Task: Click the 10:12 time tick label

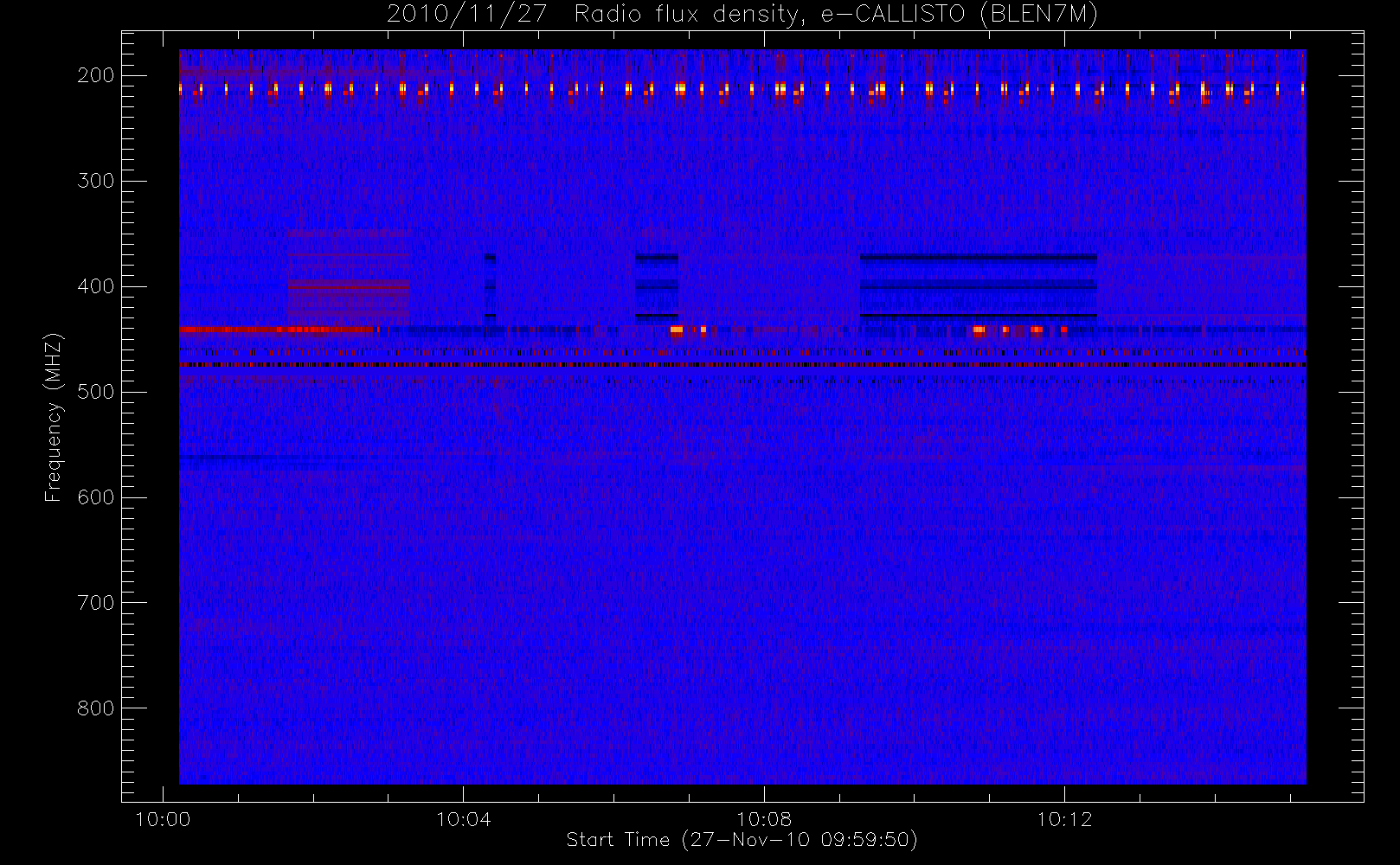Action: pyautogui.click(x=1064, y=819)
